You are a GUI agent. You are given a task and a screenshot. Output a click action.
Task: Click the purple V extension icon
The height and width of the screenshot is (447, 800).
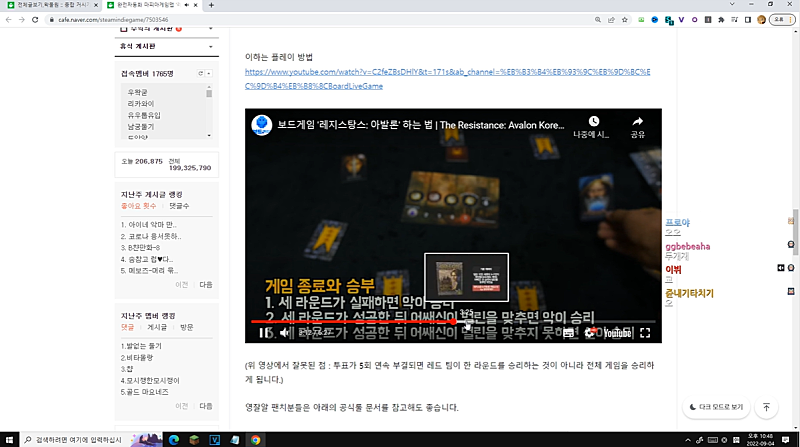pos(681,19)
